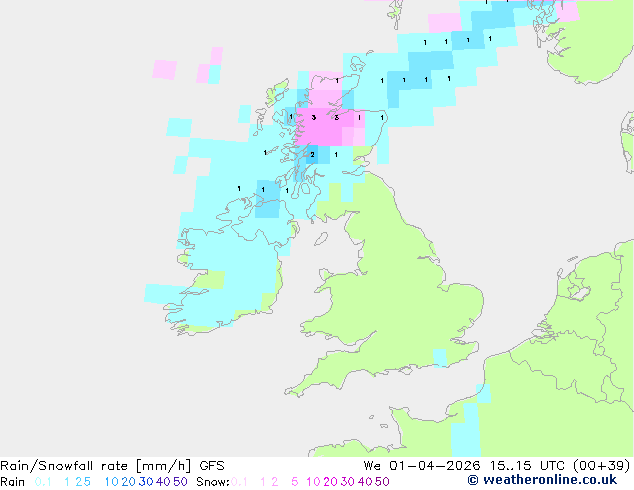Select the Snow 5 legend value

(x=295, y=482)
